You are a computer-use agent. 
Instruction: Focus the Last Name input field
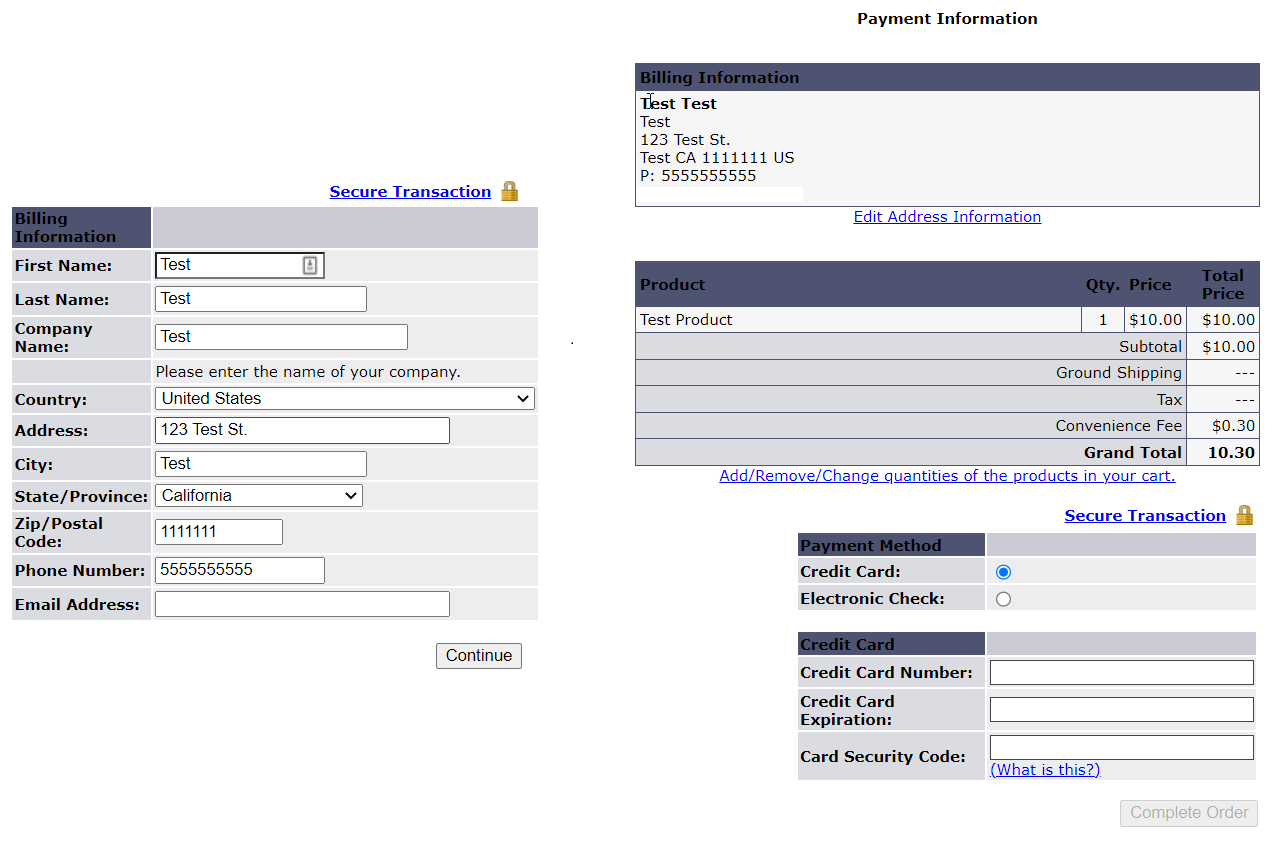[x=261, y=299]
